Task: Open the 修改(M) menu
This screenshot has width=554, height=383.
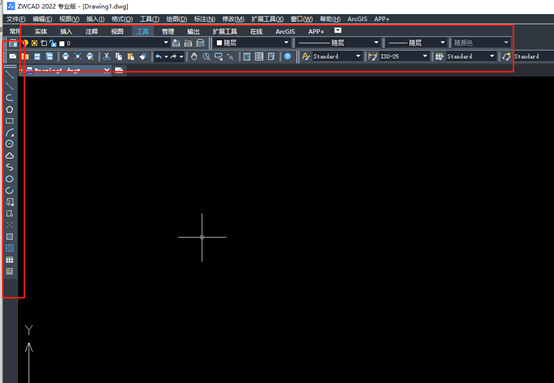Action: click(x=233, y=19)
